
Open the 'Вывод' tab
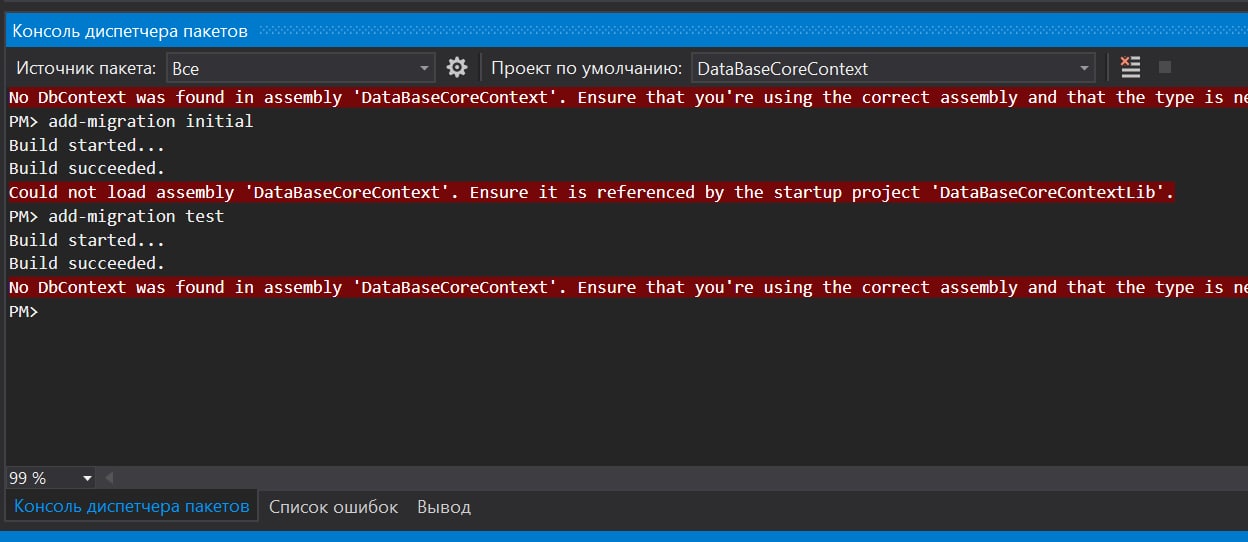[x=444, y=507]
